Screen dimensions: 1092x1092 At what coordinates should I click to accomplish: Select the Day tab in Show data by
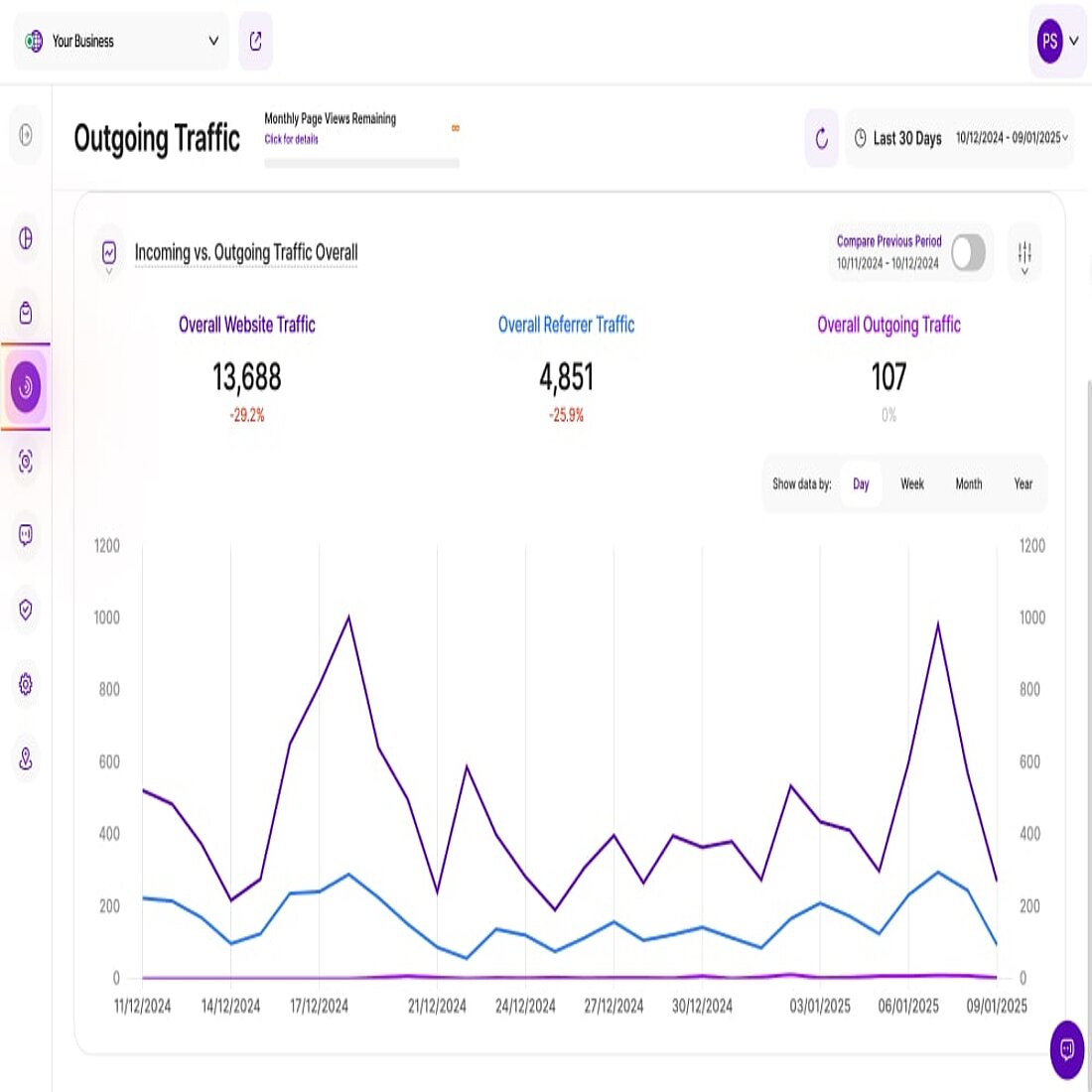(860, 484)
